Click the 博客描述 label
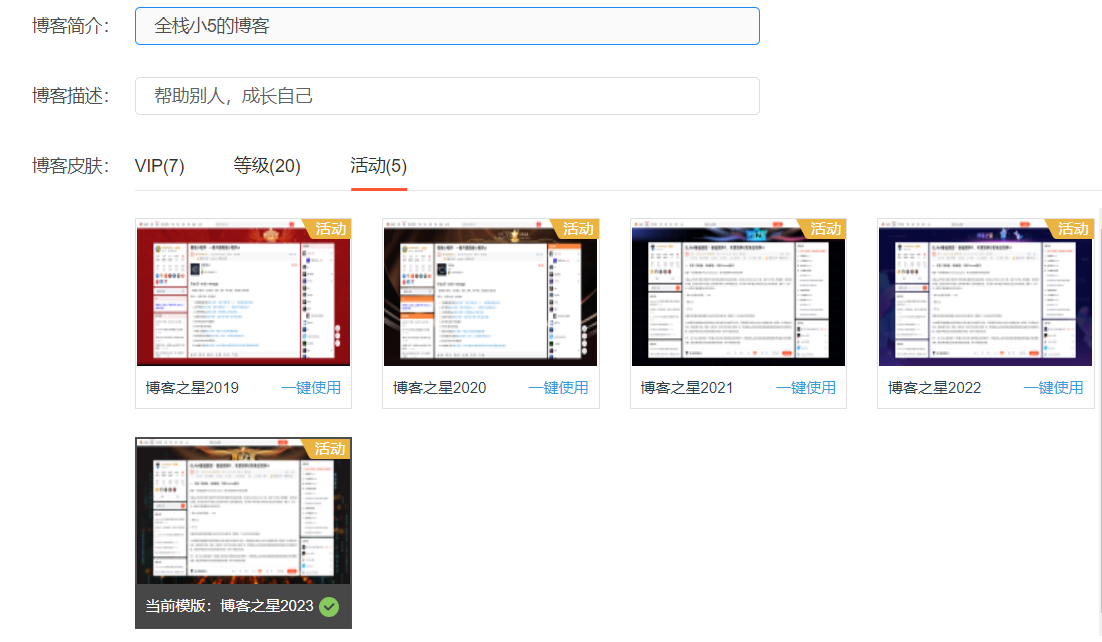The height and width of the screenshot is (642, 1102). click(70, 96)
